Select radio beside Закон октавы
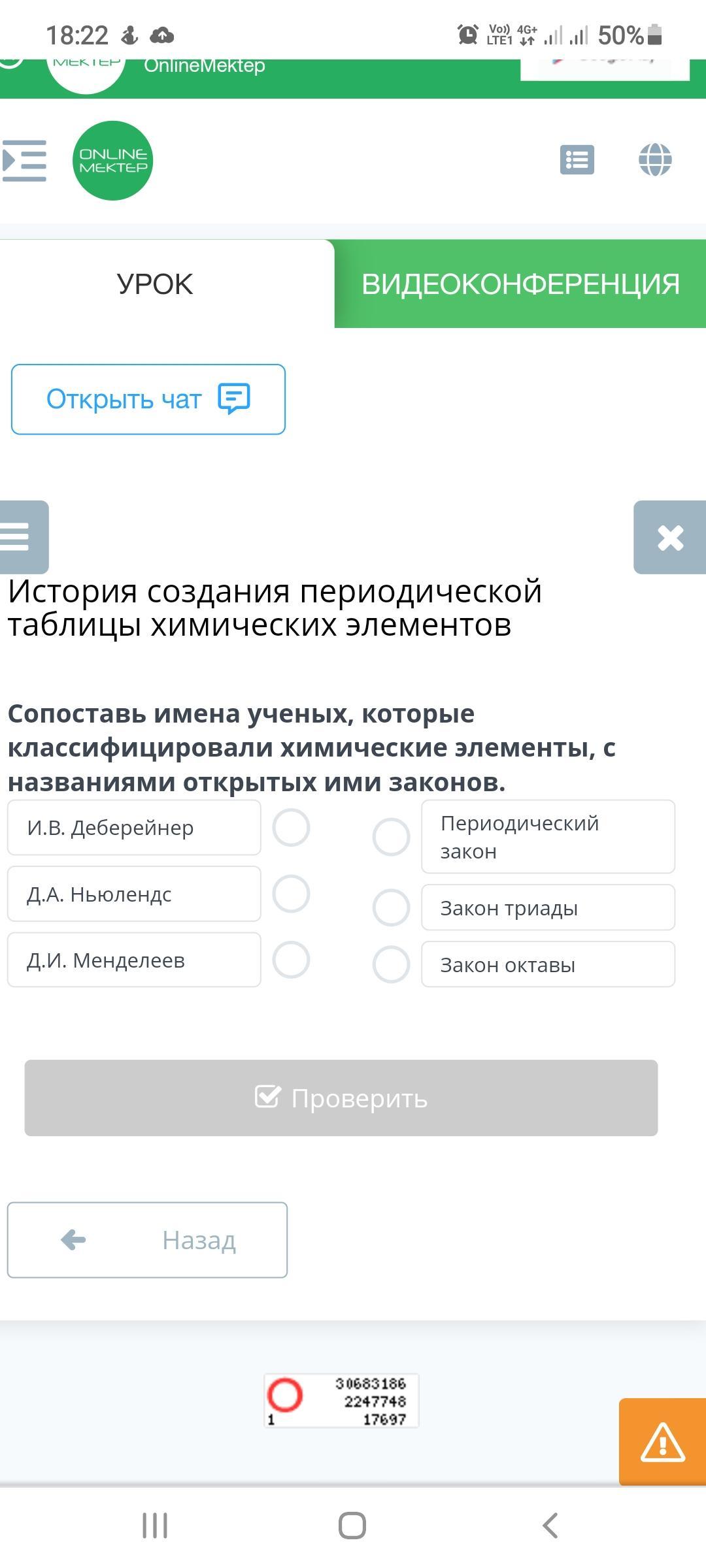Image resolution: width=706 pixels, height=1568 pixels. click(x=391, y=964)
